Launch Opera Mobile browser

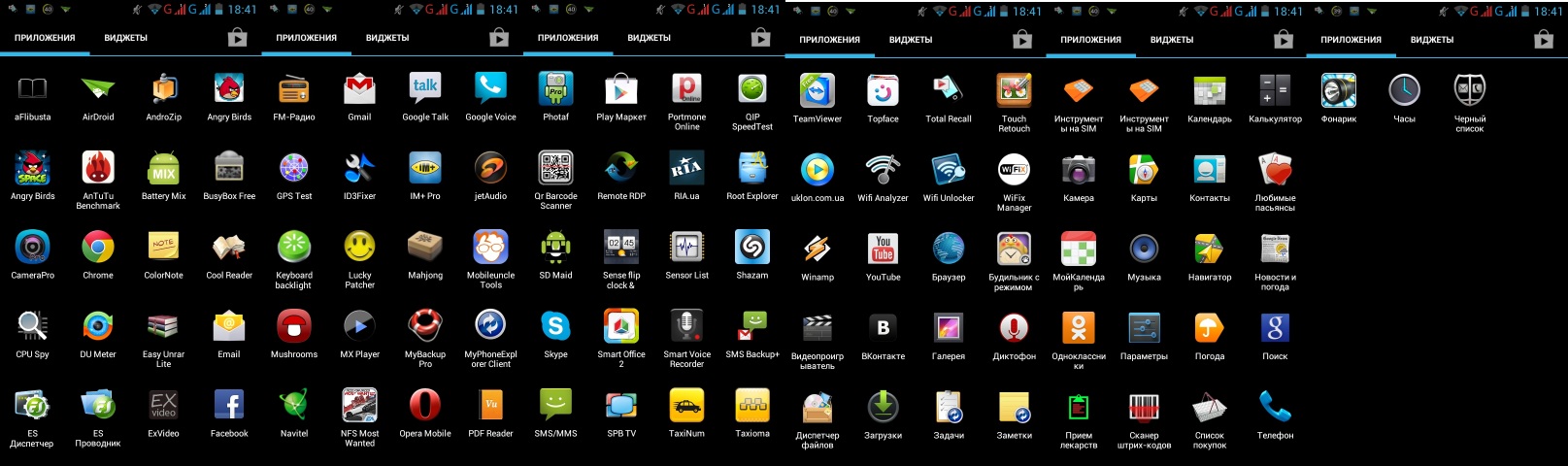424,406
